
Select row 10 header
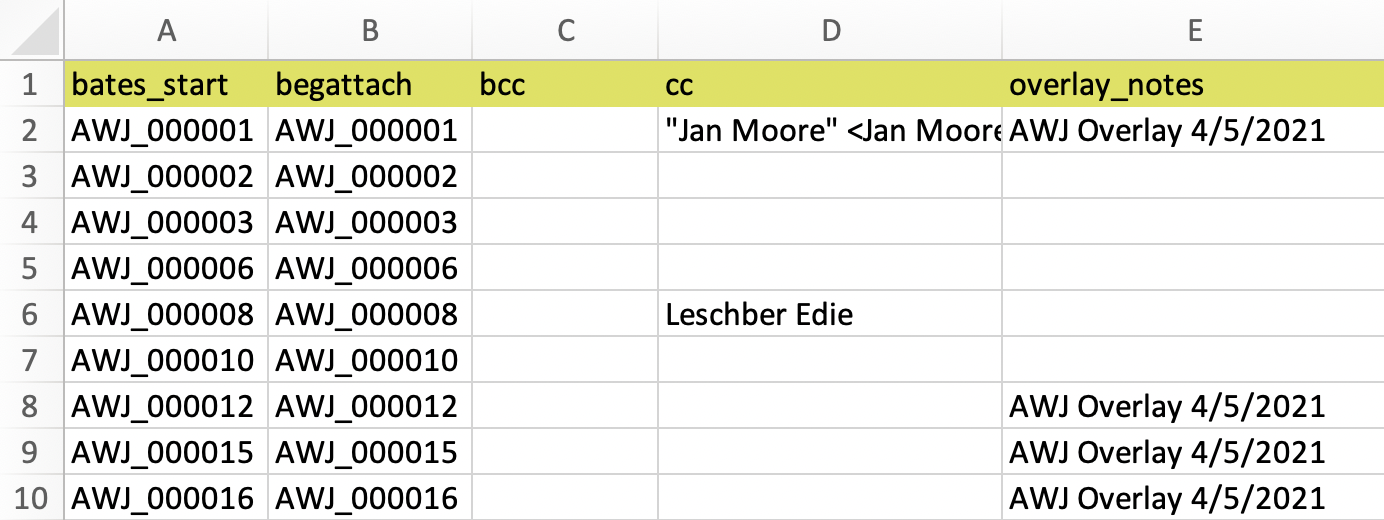32,498
